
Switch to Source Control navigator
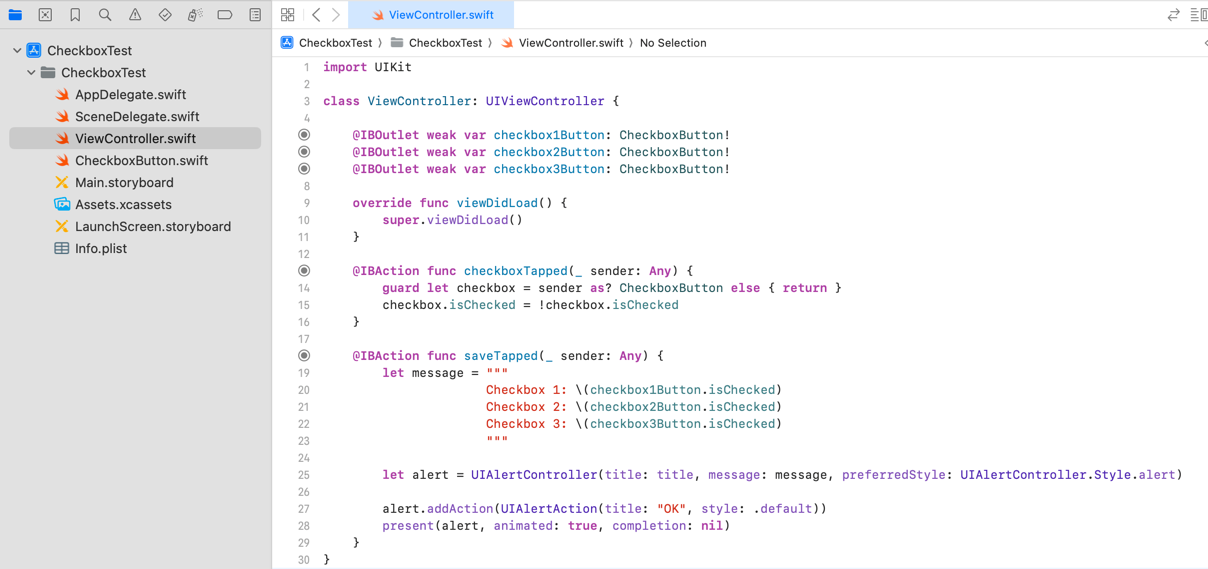coord(45,15)
